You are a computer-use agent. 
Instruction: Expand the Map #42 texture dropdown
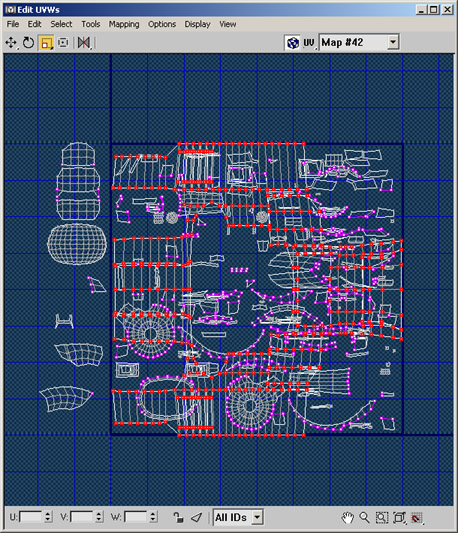393,42
